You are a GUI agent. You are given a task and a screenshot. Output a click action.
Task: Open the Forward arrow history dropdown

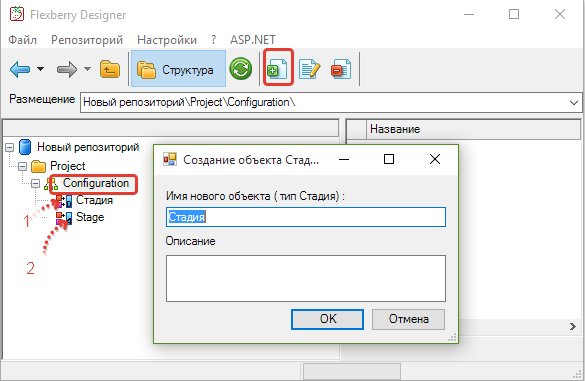(x=87, y=69)
